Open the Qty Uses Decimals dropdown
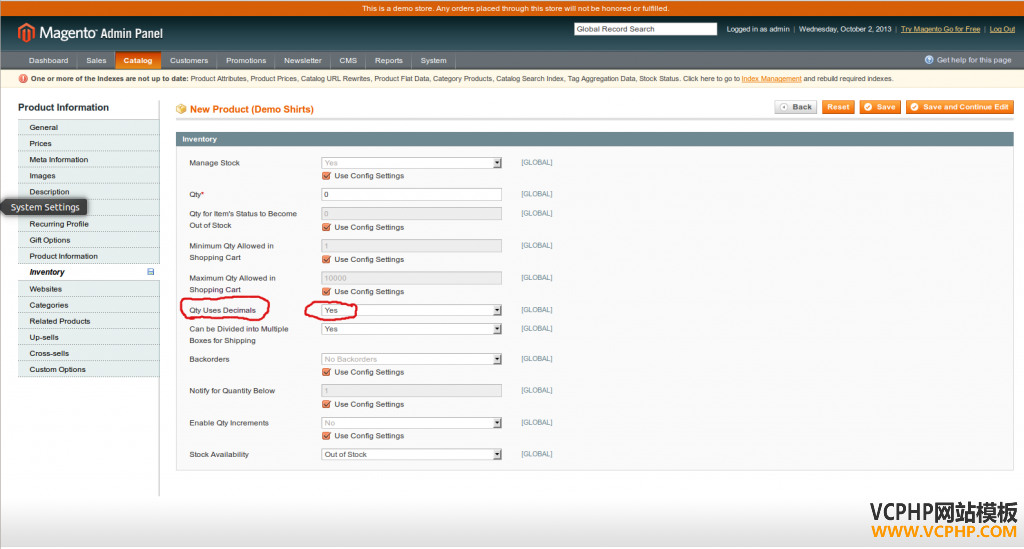1024x549 pixels. [x=411, y=310]
